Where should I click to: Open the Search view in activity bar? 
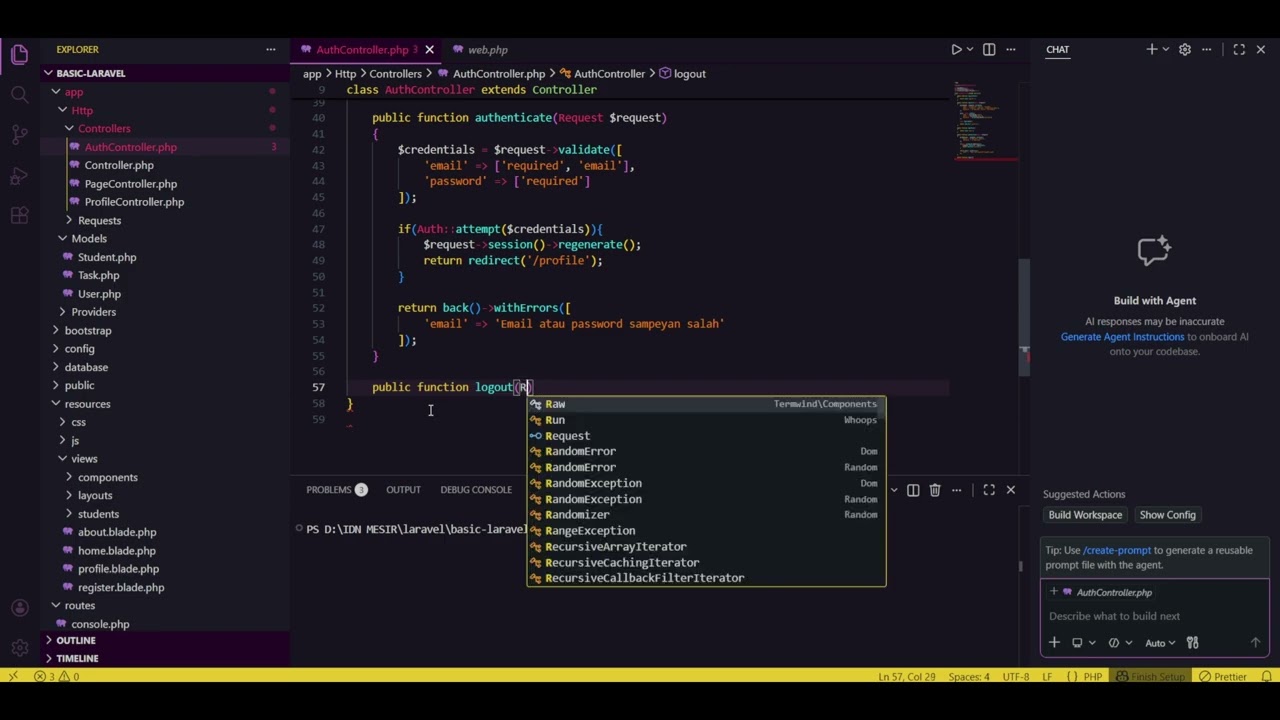19,95
